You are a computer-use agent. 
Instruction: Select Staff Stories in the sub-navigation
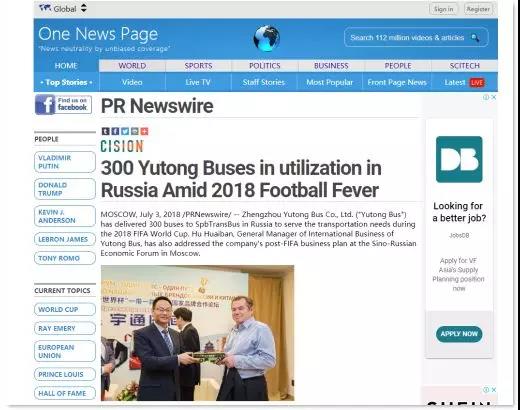click(x=264, y=82)
